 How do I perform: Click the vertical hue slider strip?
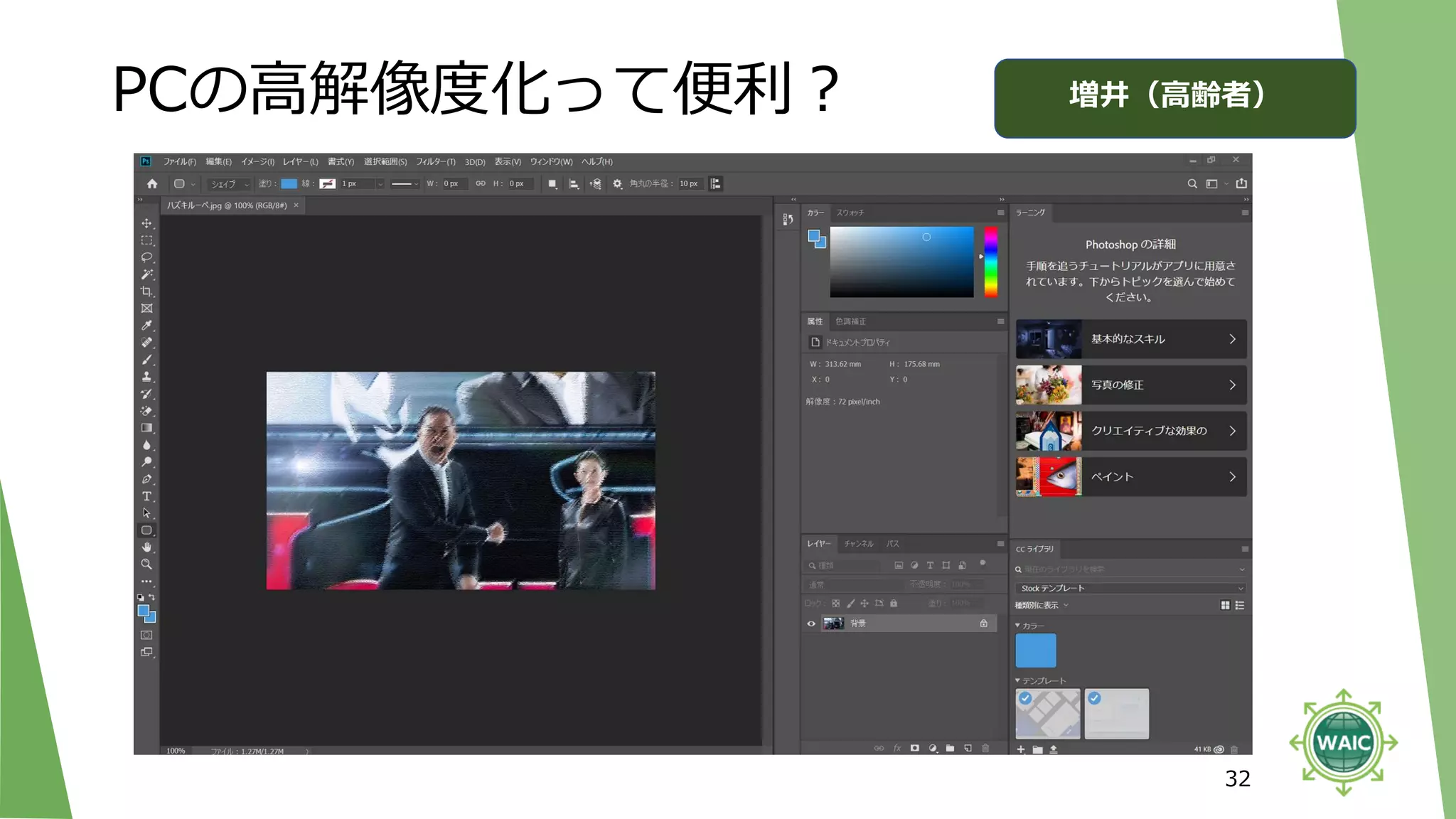click(990, 262)
